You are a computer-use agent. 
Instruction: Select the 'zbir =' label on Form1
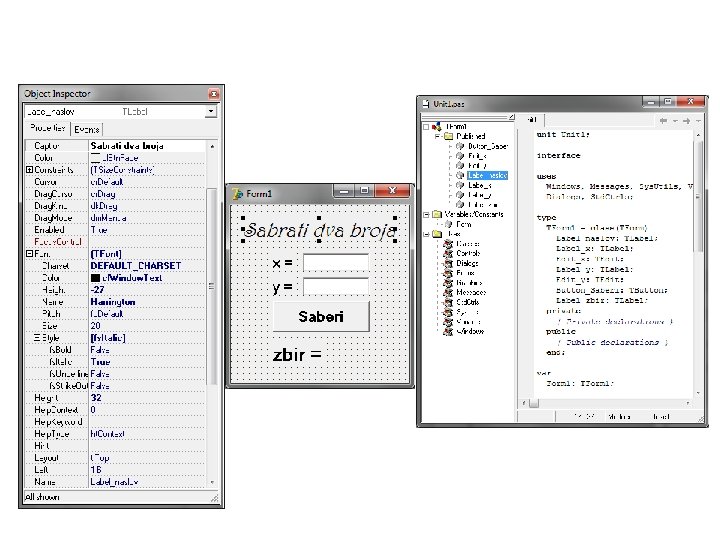tap(298, 354)
